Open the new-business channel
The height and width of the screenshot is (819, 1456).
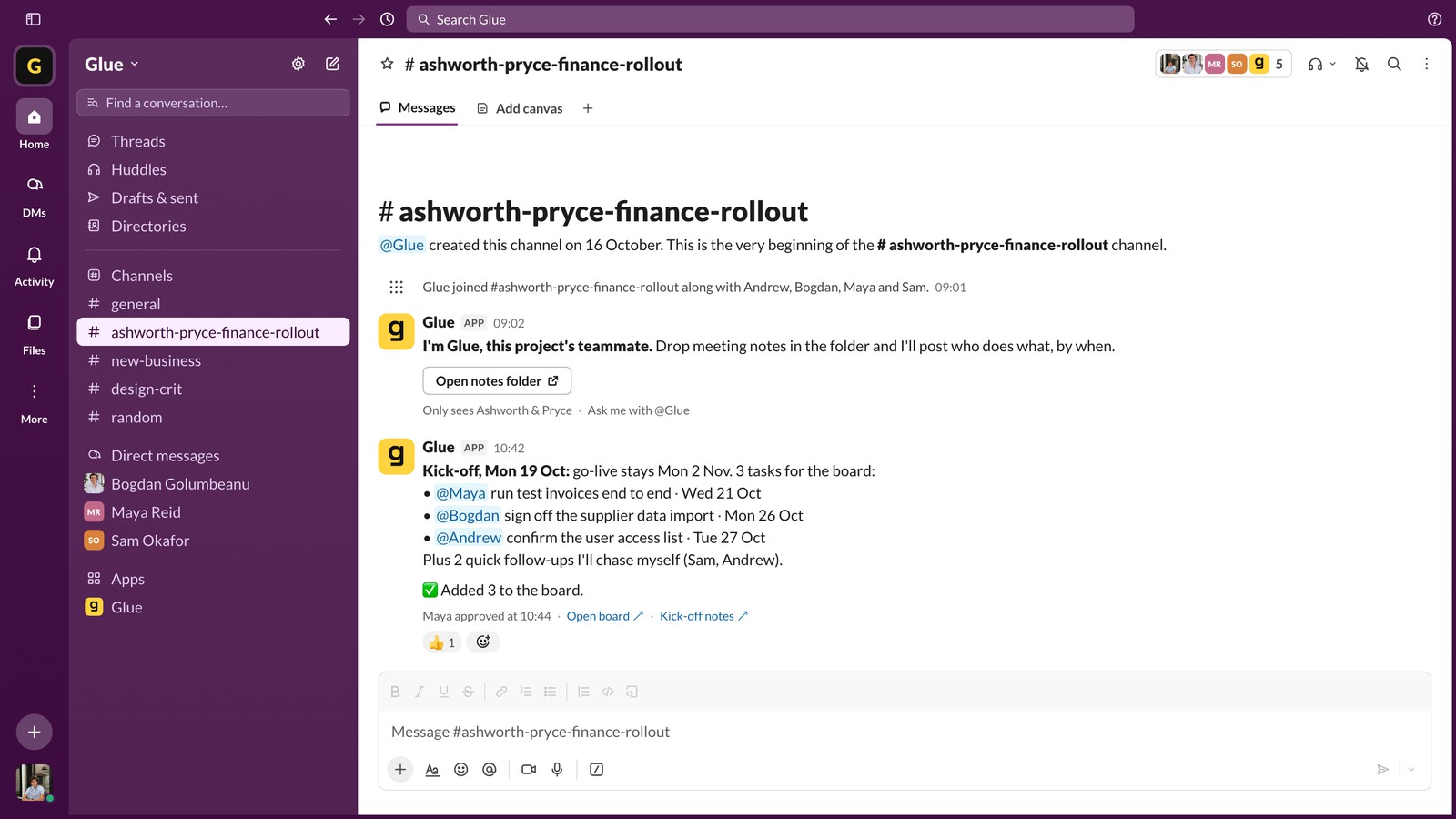(x=213, y=360)
